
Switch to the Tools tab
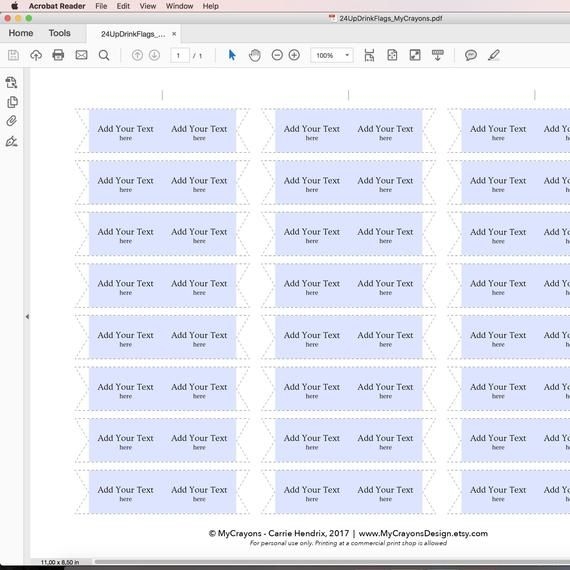[60, 33]
